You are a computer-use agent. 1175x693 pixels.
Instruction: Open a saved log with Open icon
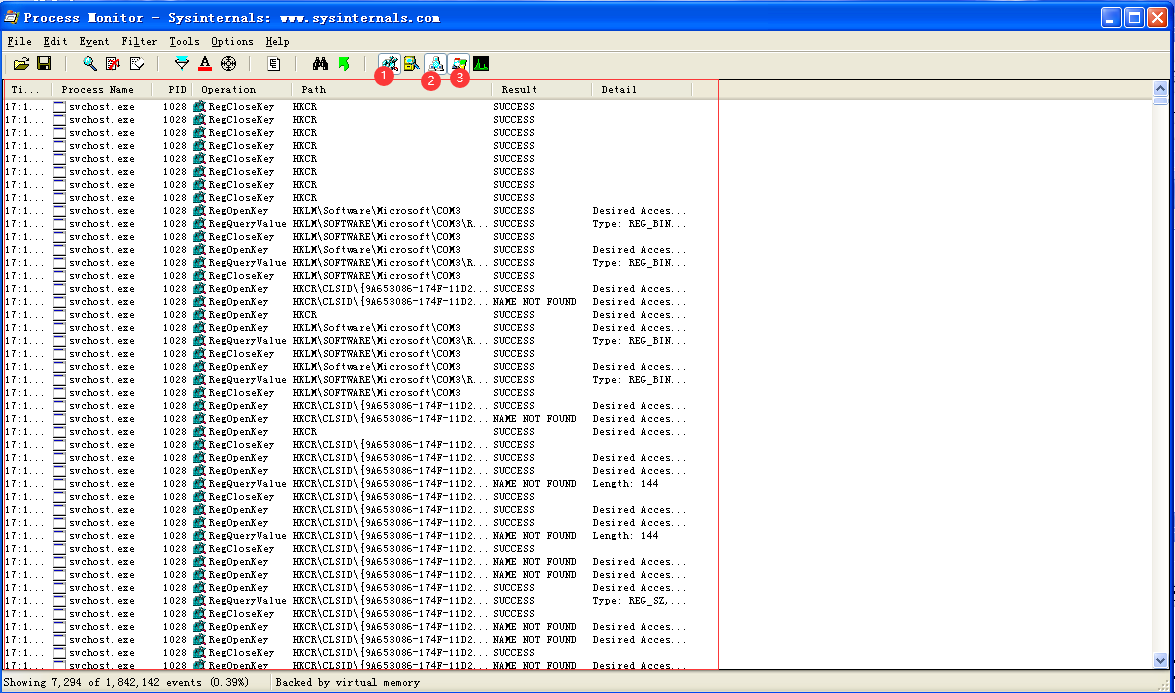(x=22, y=64)
